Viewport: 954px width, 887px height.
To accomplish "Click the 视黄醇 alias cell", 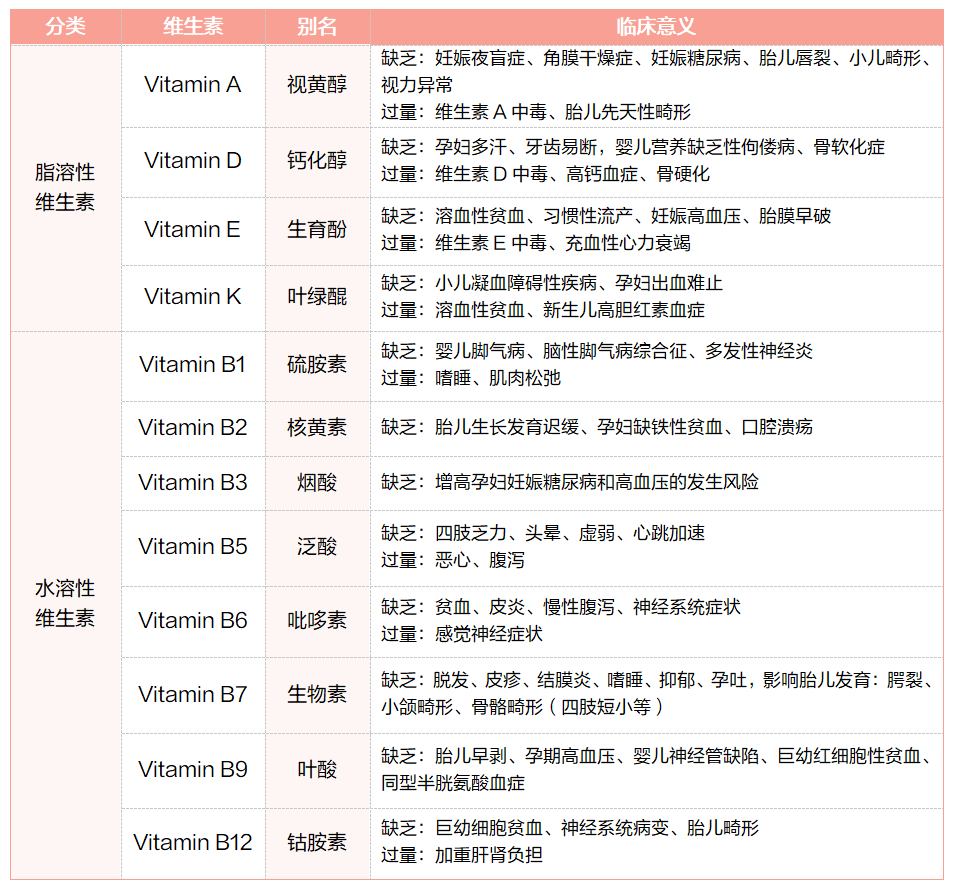I will [x=317, y=86].
